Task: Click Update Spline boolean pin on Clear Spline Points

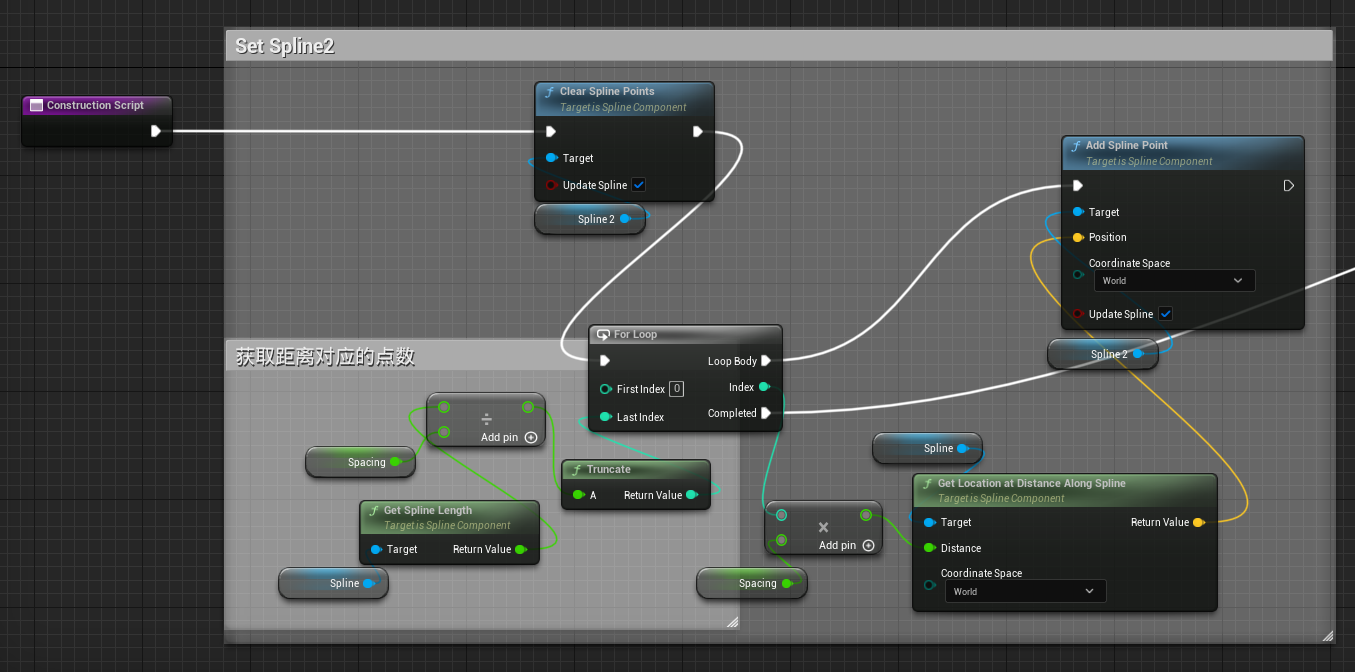Action: [551, 185]
